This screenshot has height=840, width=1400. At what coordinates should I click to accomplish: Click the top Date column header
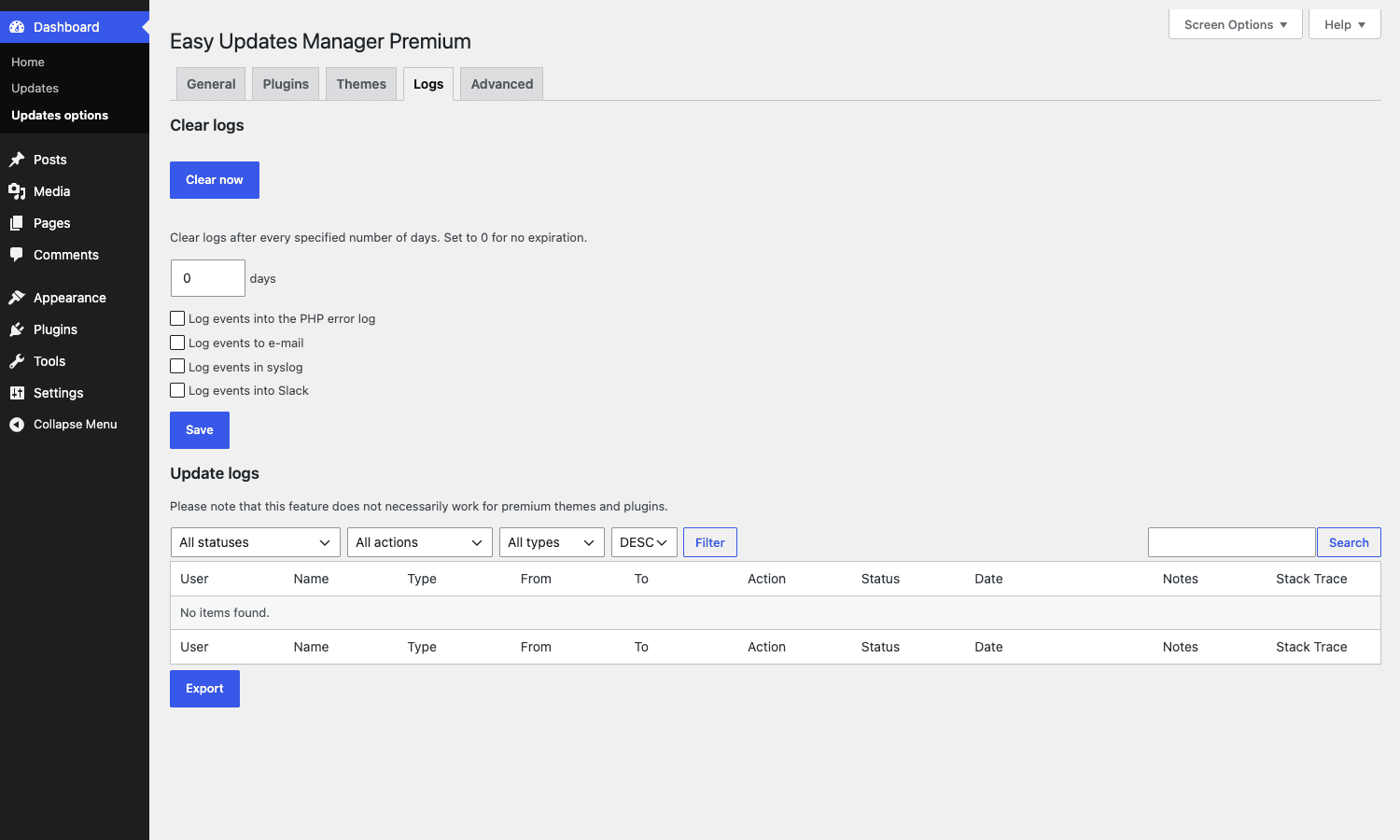click(x=988, y=579)
